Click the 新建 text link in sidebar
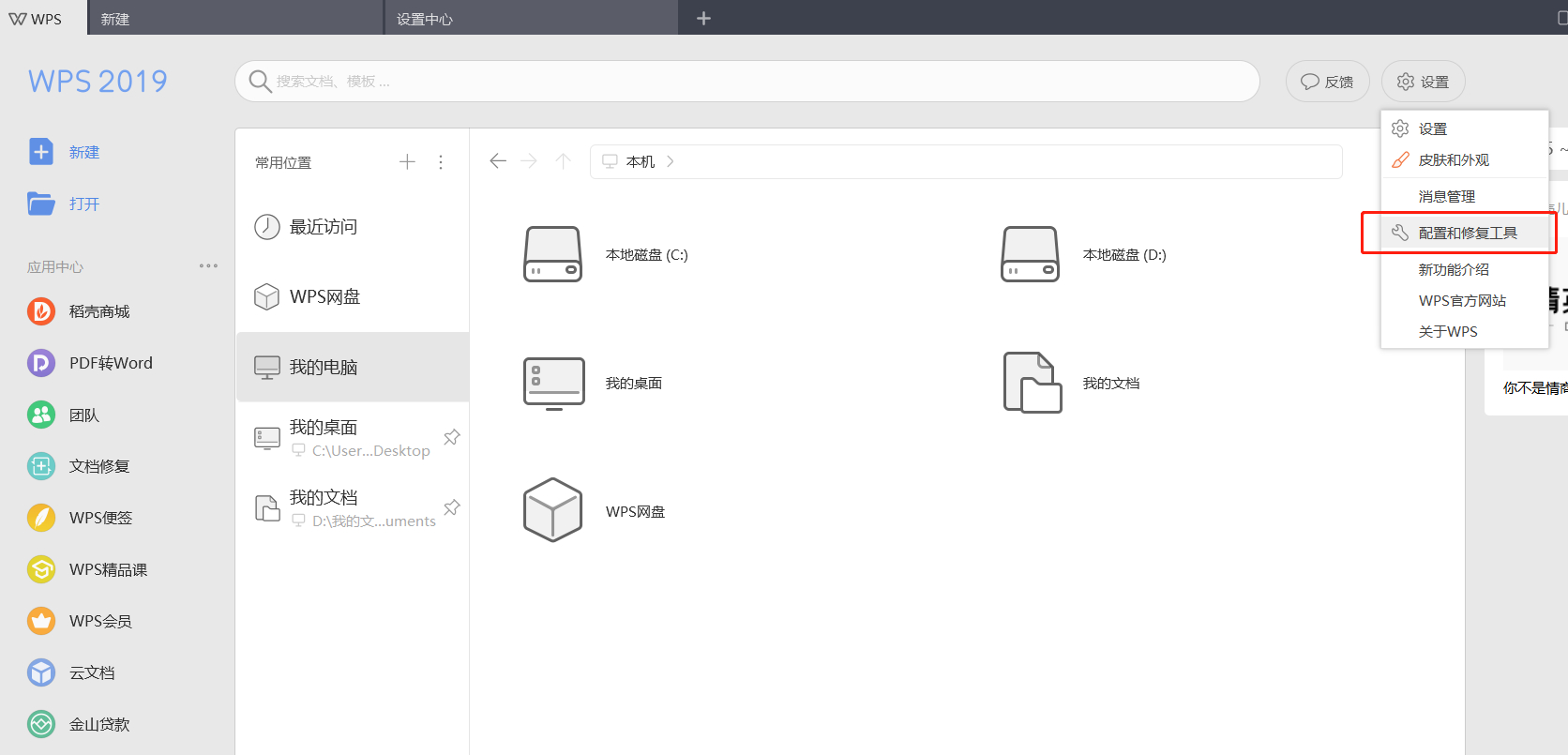The image size is (1568, 755). click(x=84, y=152)
